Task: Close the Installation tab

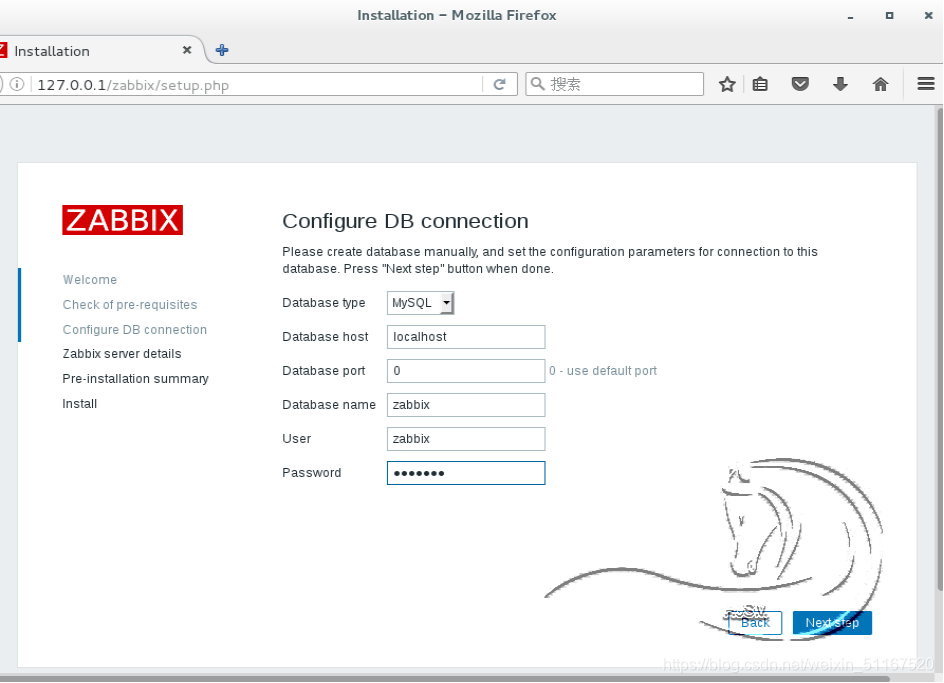Action: 187,50
